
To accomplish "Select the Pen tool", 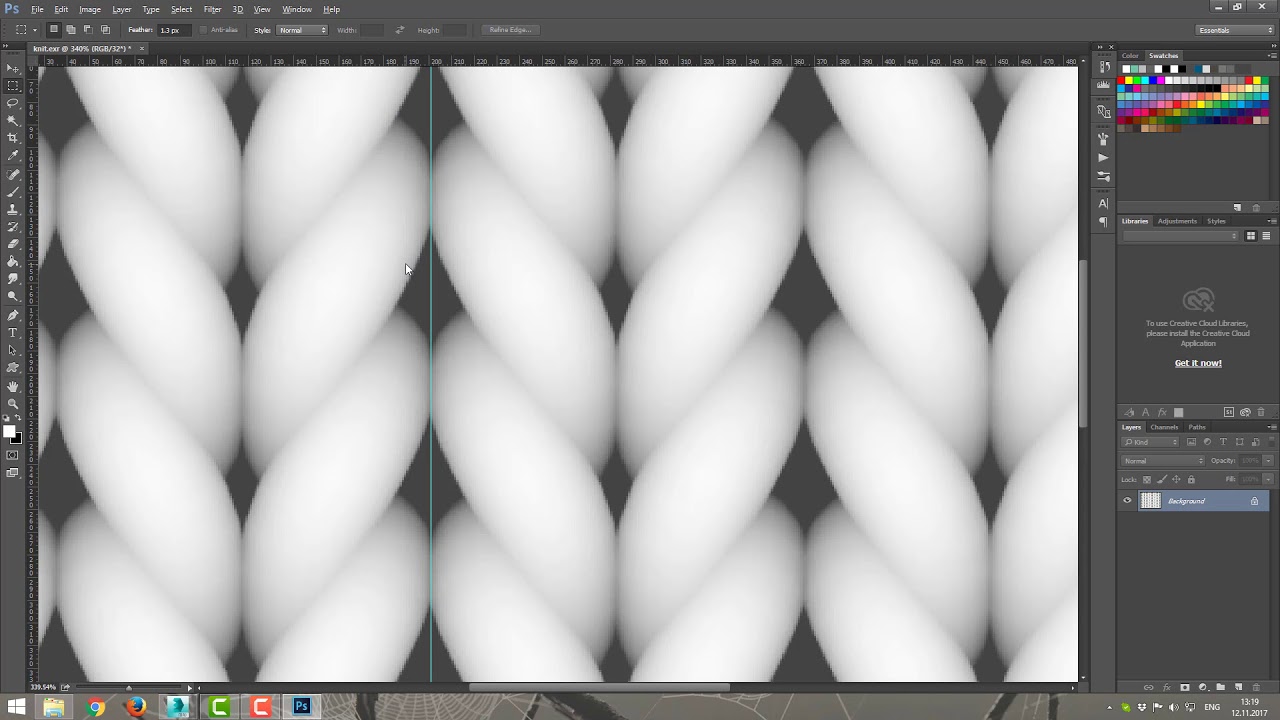I will [x=13, y=315].
